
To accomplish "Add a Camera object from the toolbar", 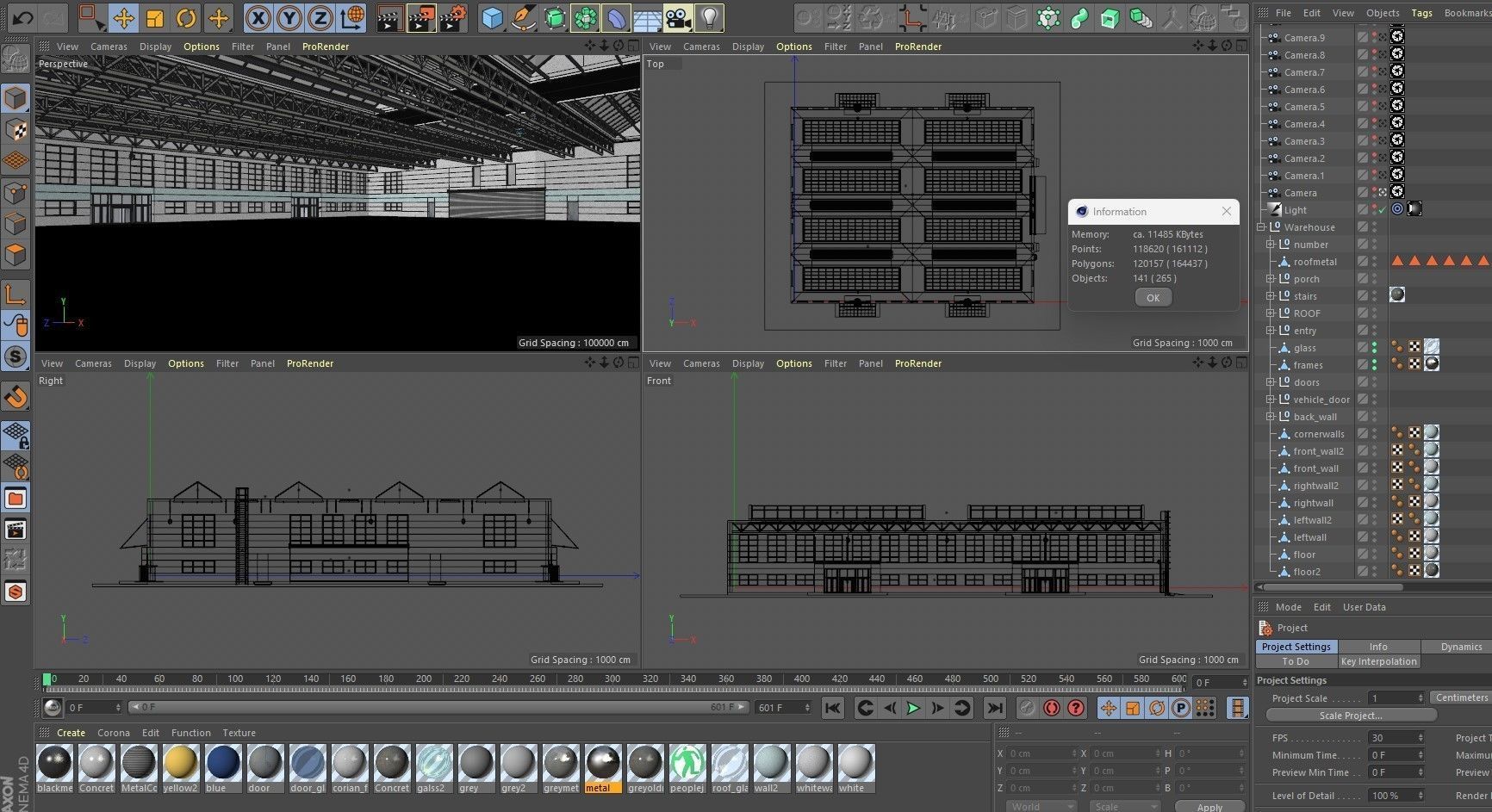I will tap(679, 17).
